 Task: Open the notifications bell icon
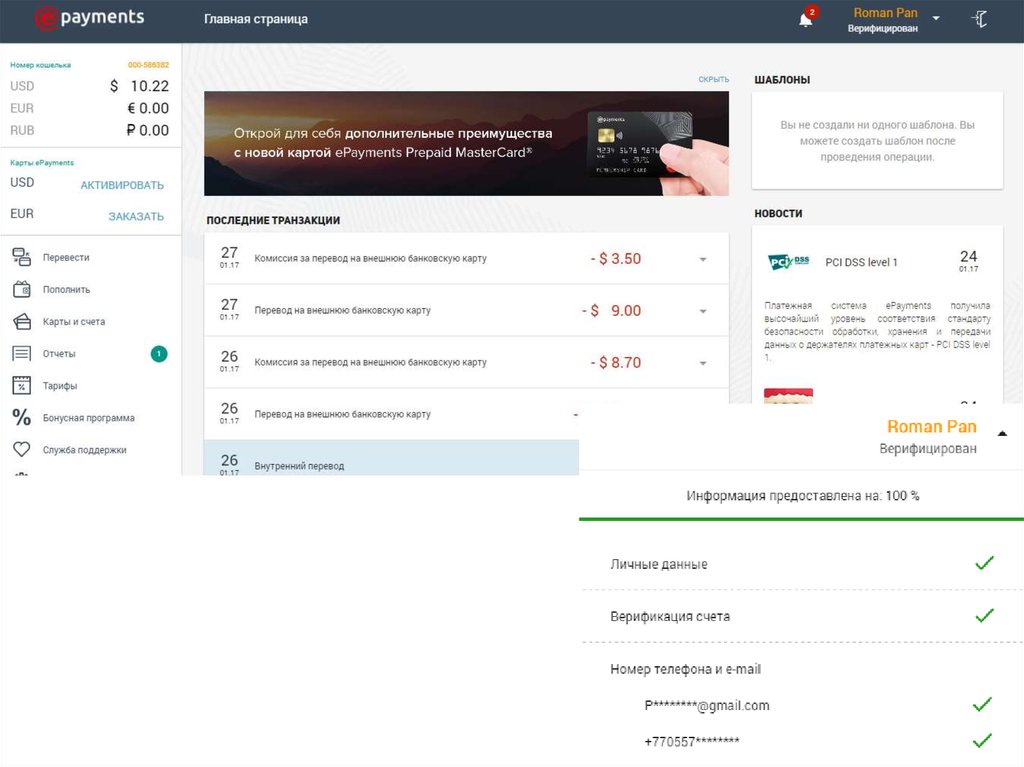(x=805, y=20)
